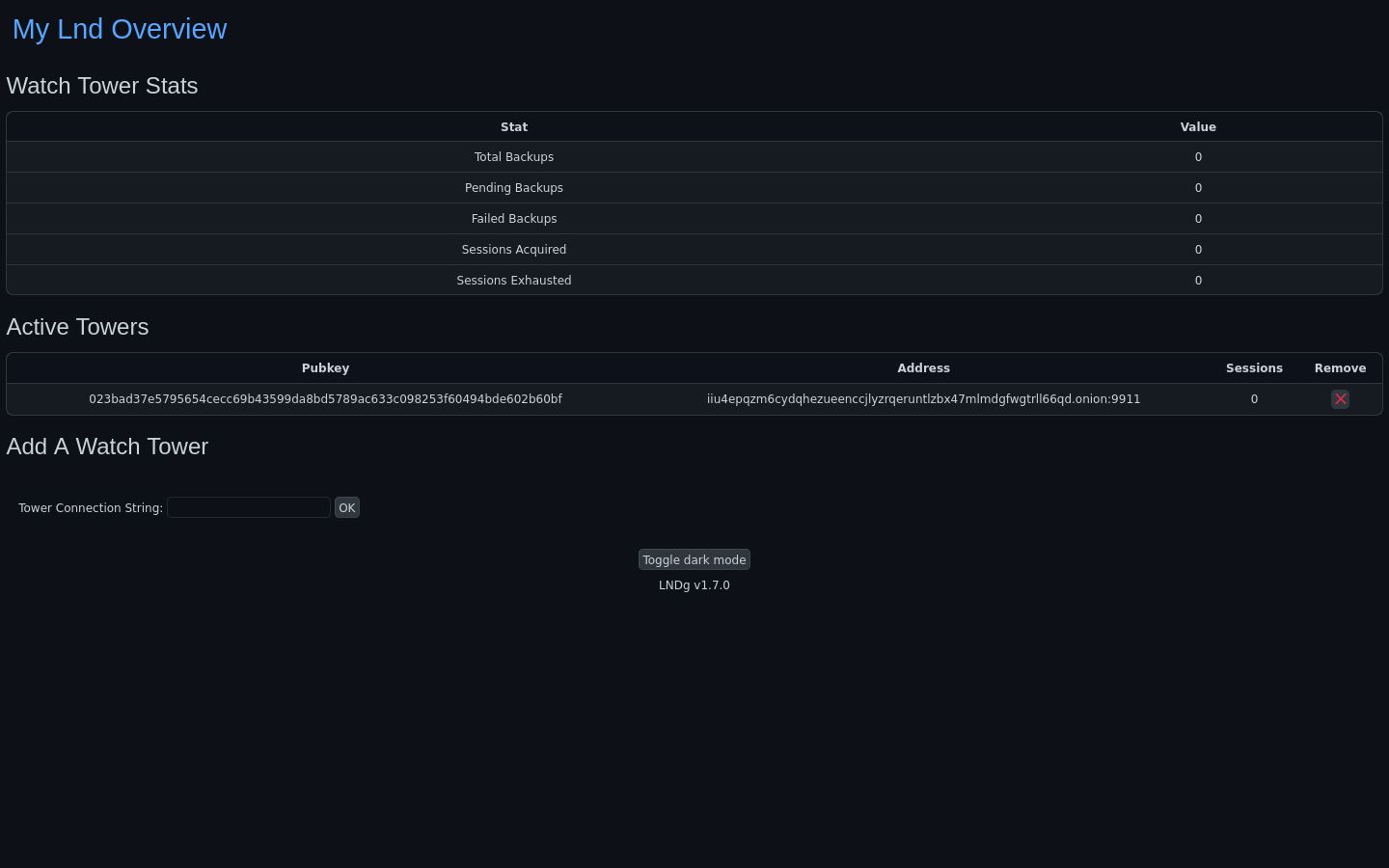Select the tower pubkey 023bad37e57… text

[x=325, y=399]
